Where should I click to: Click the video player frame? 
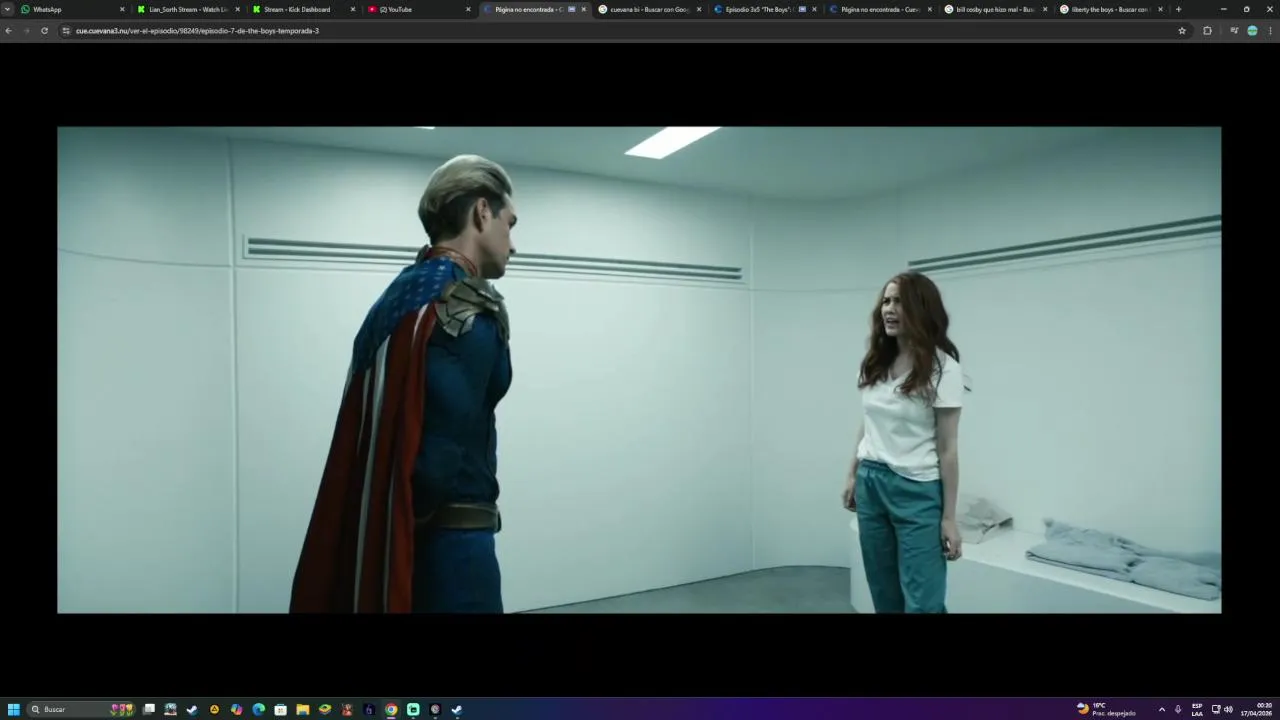[x=639, y=369]
